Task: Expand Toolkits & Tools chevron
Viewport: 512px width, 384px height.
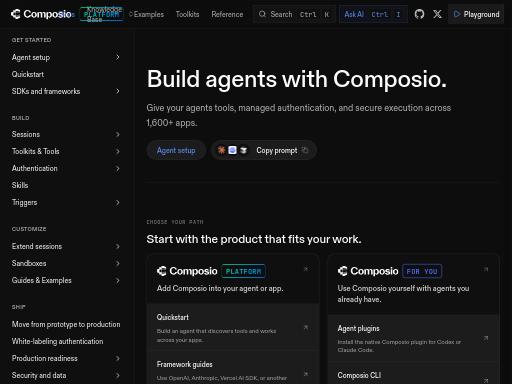Action: coord(117,151)
